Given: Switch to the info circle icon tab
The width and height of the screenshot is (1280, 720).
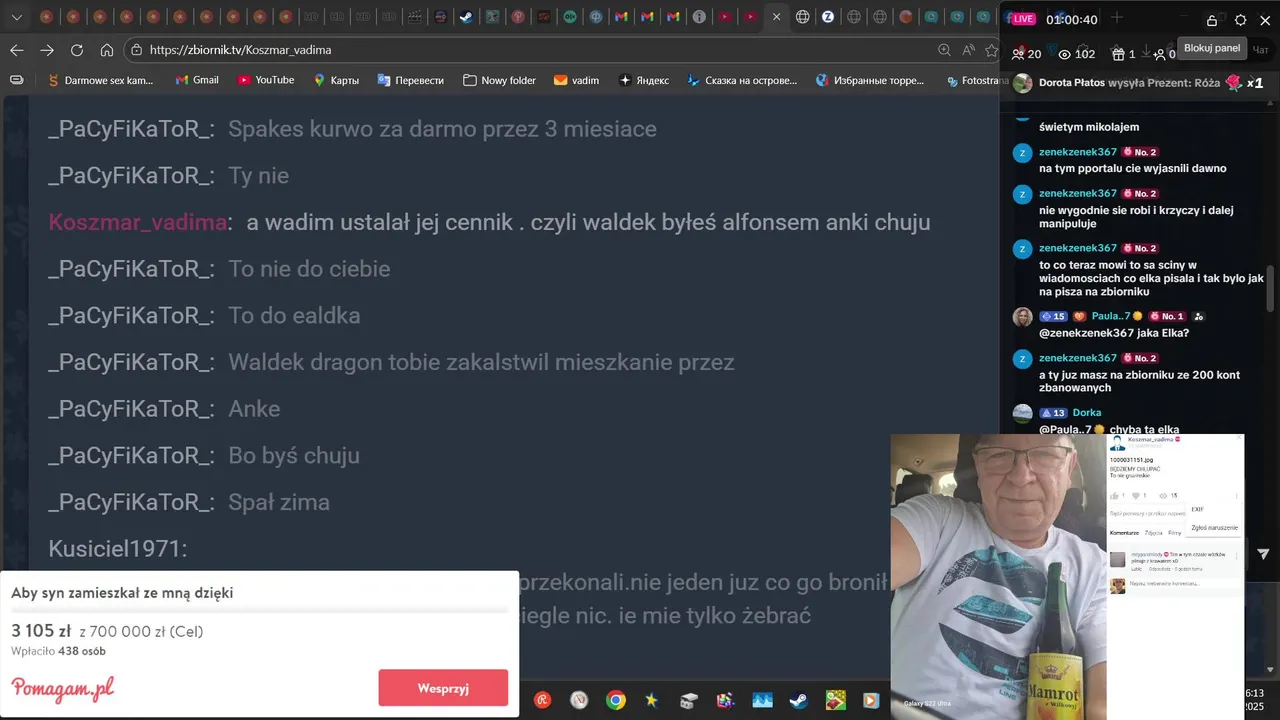Looking at the screenshot, I should (x=699, y=17).
